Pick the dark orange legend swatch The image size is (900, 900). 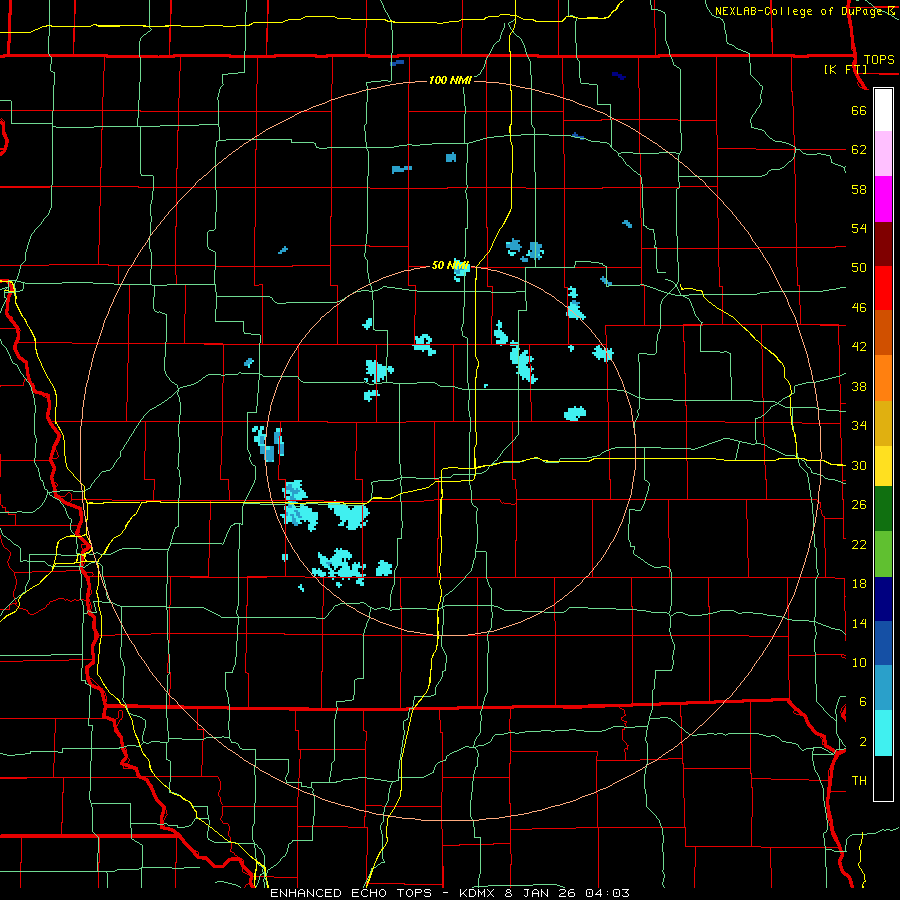[883, 333]
